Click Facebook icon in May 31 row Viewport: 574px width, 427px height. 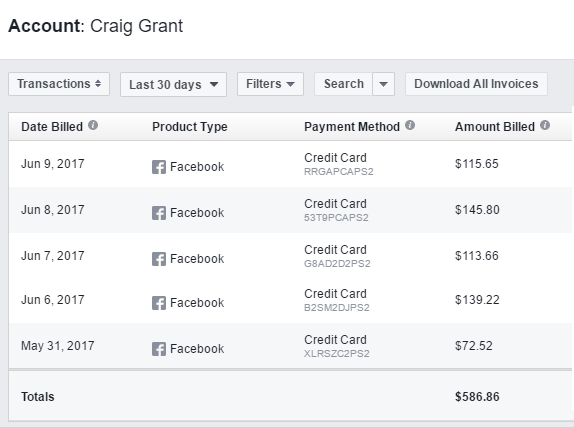point(159,349)
